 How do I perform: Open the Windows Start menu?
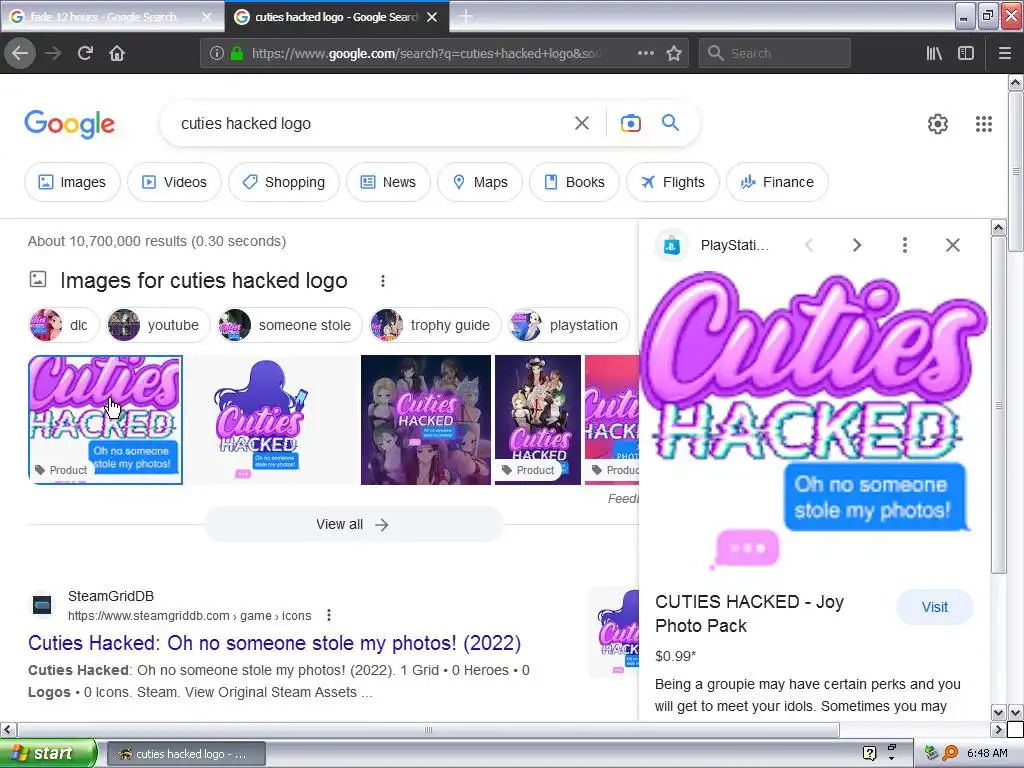click(x=48, y=753)
